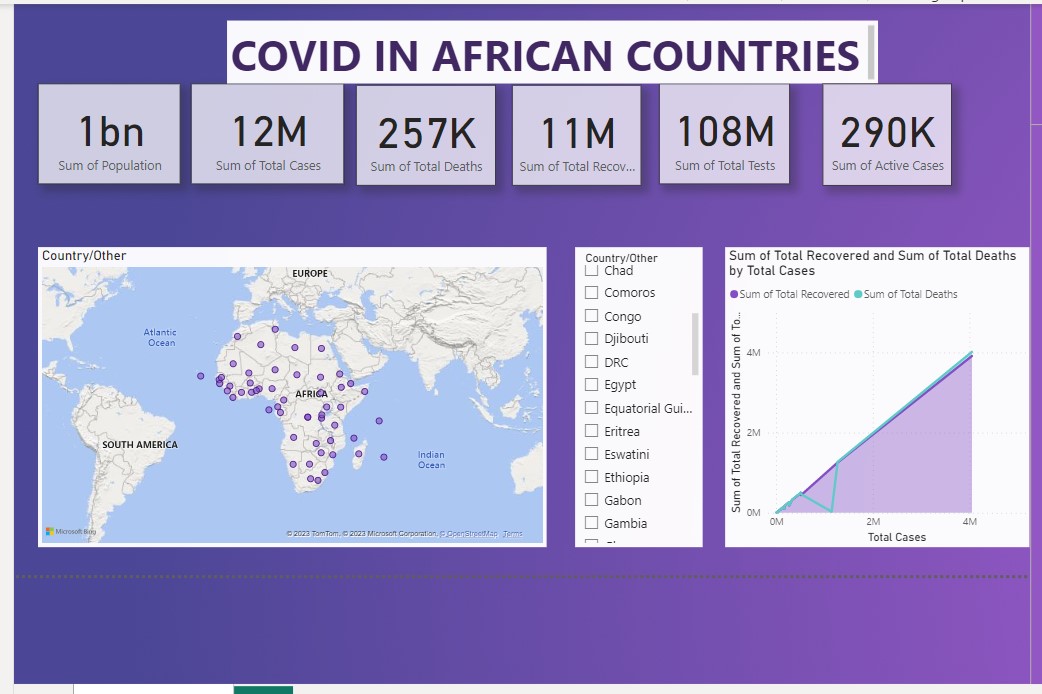
Task: Select the Sum of Total Tests 108M card
Action: [724, 134]
